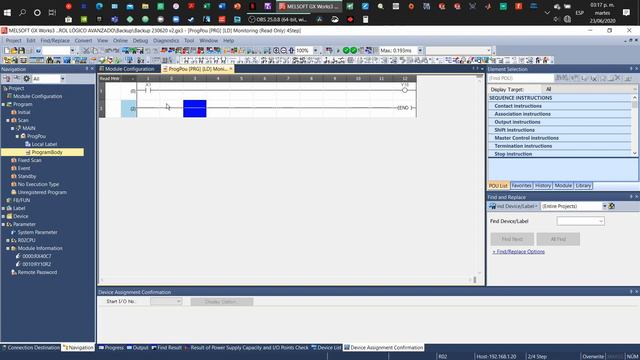Open Windows taskbar search
Viewport: 640px width, 360px height.
[22, 13]
